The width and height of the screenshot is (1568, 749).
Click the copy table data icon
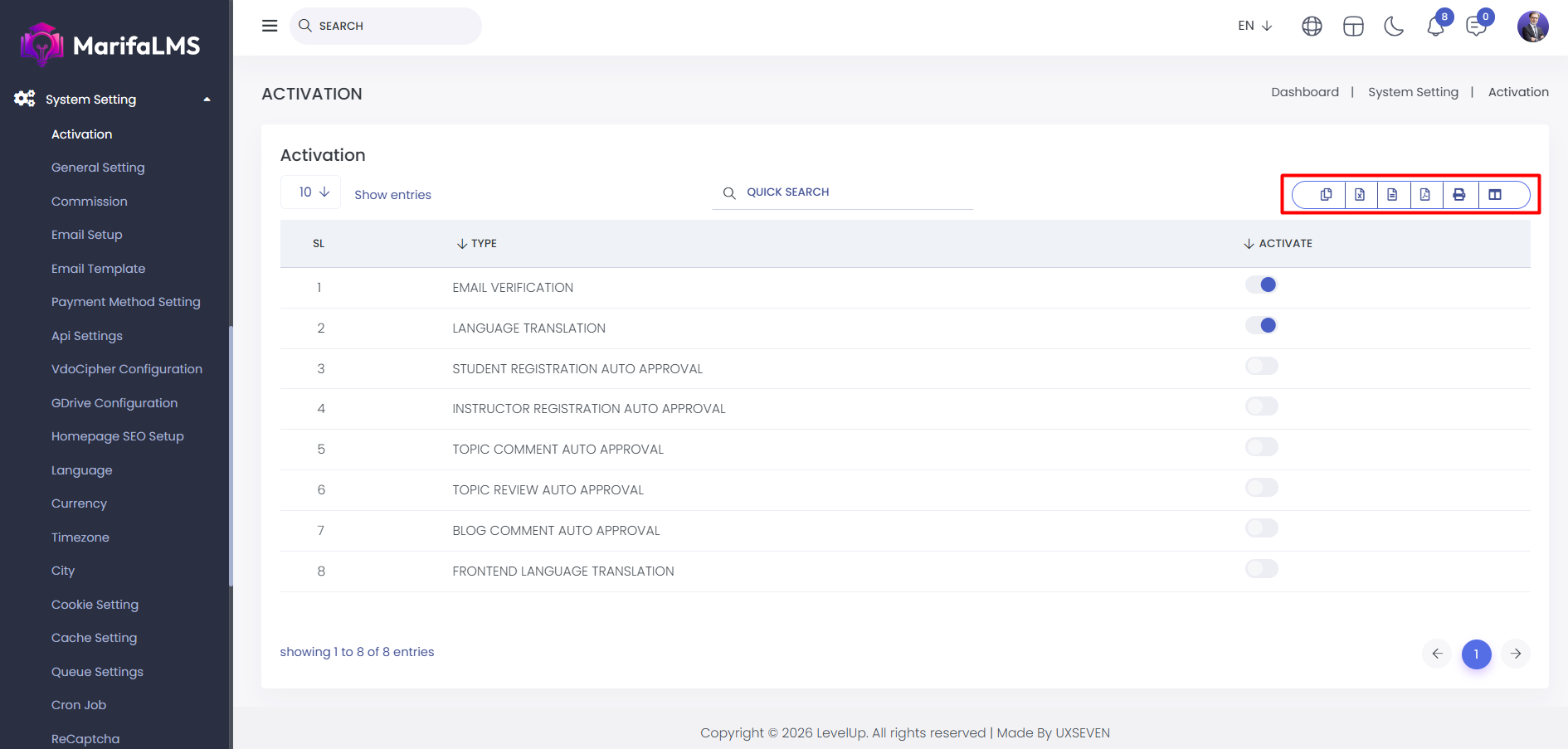tap(1326, 195)
